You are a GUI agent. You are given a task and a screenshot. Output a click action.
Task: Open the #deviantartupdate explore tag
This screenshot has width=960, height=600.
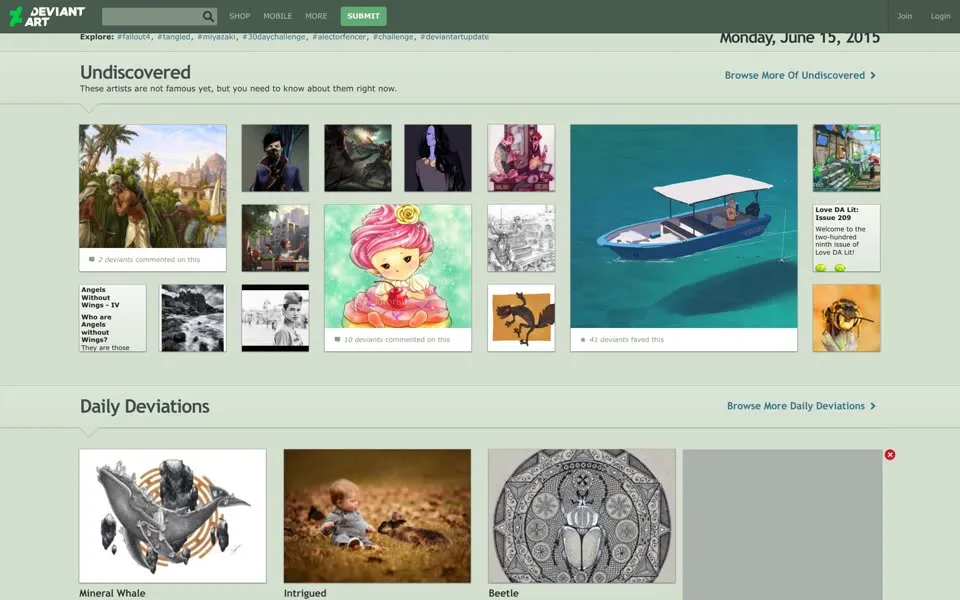coord(454,37)
